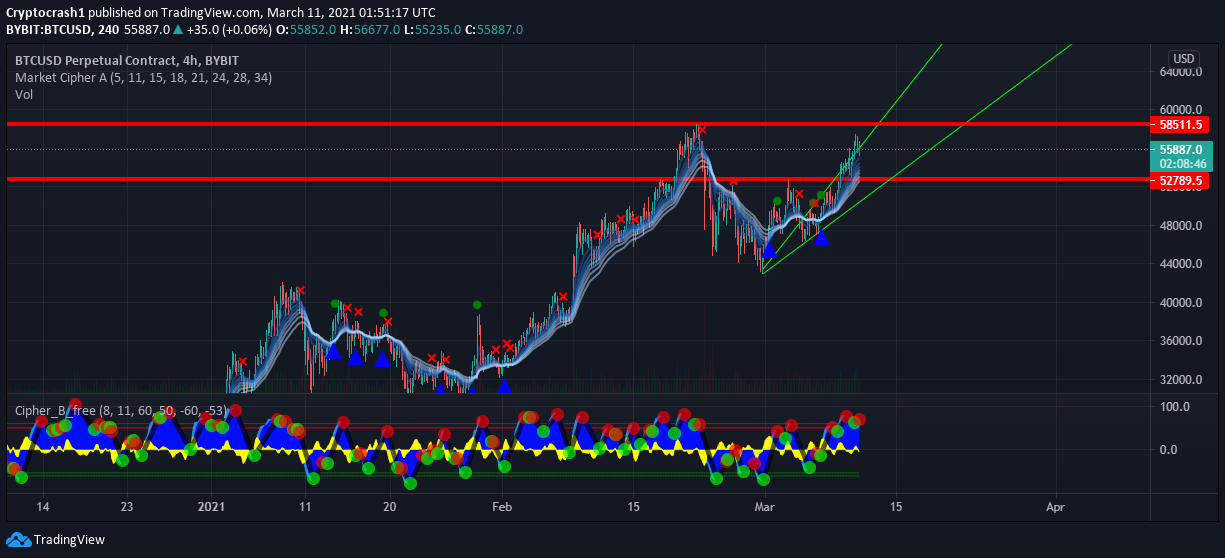This screenshot has height=558, width=1225.
Task: Select the Market Cipher A indicator legend
Action: click(143, 77)
